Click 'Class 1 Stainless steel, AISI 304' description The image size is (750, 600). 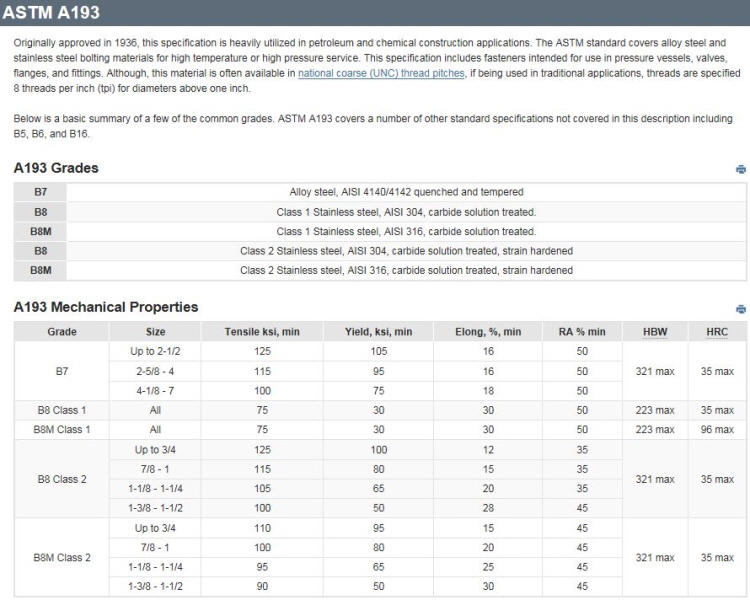click(x=406, y=212)
